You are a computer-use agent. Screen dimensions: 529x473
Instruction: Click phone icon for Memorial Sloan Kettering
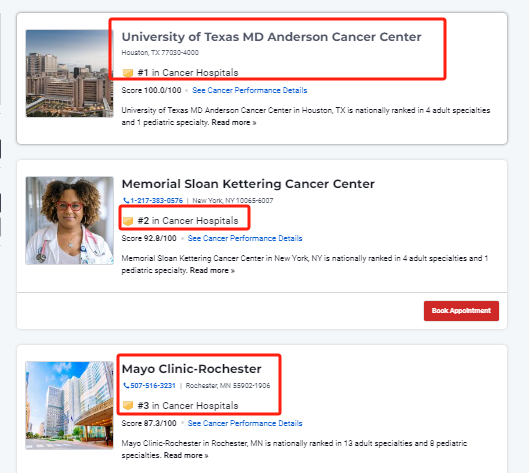click(x=126, y=200)
